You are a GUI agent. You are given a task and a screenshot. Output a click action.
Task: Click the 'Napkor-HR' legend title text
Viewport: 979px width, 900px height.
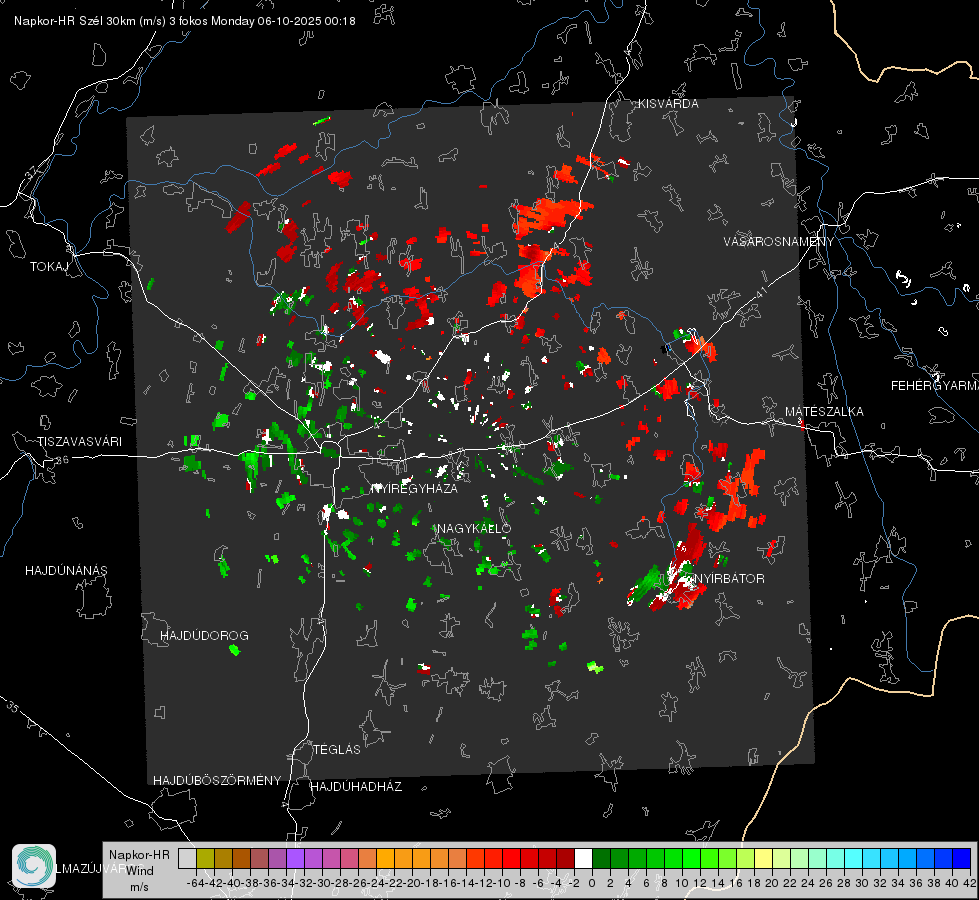click(139, 854)
